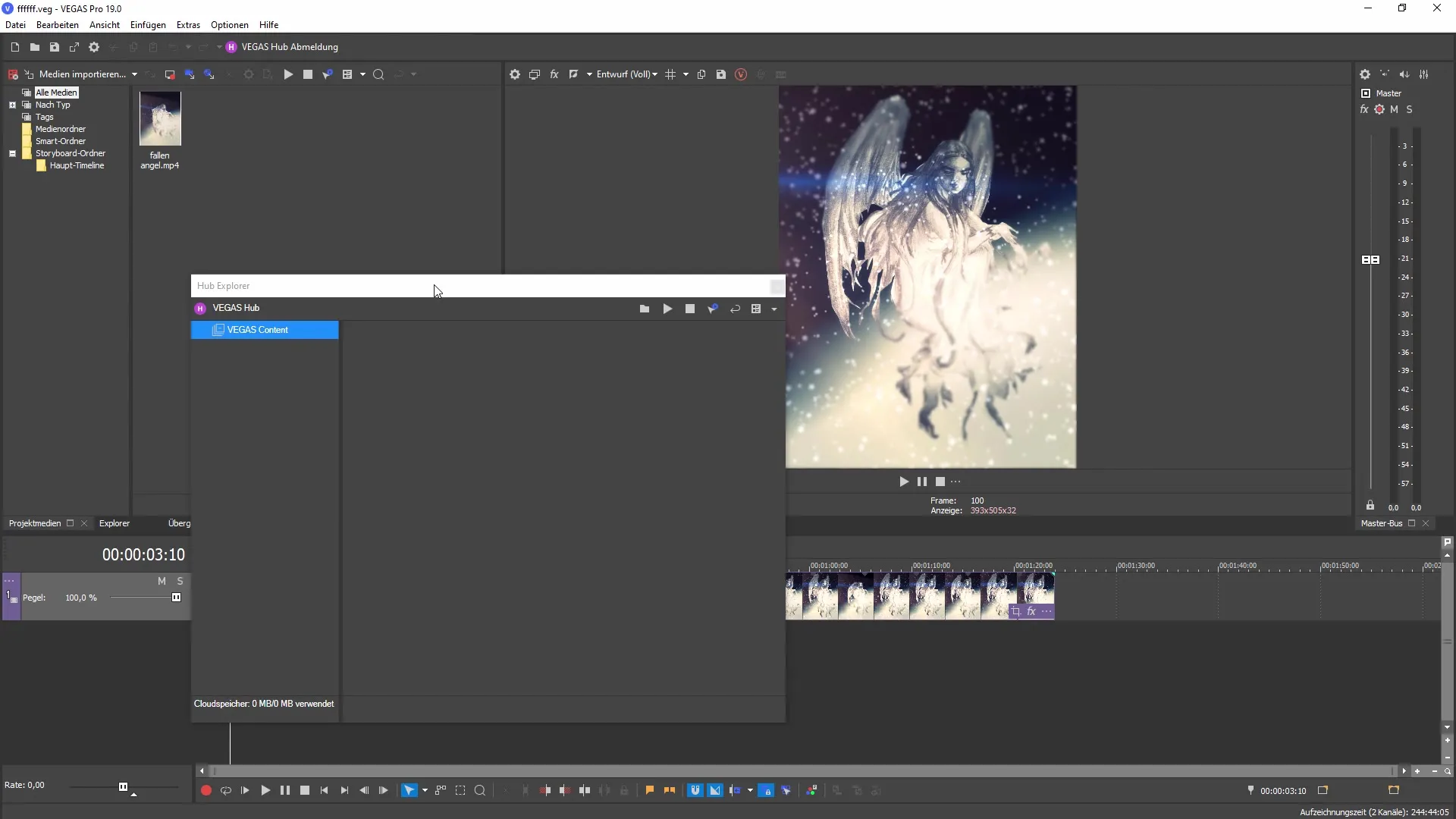
Task: Switch to the Projektmedien tab
Action: pyautogui.click(x=35, y=523)
